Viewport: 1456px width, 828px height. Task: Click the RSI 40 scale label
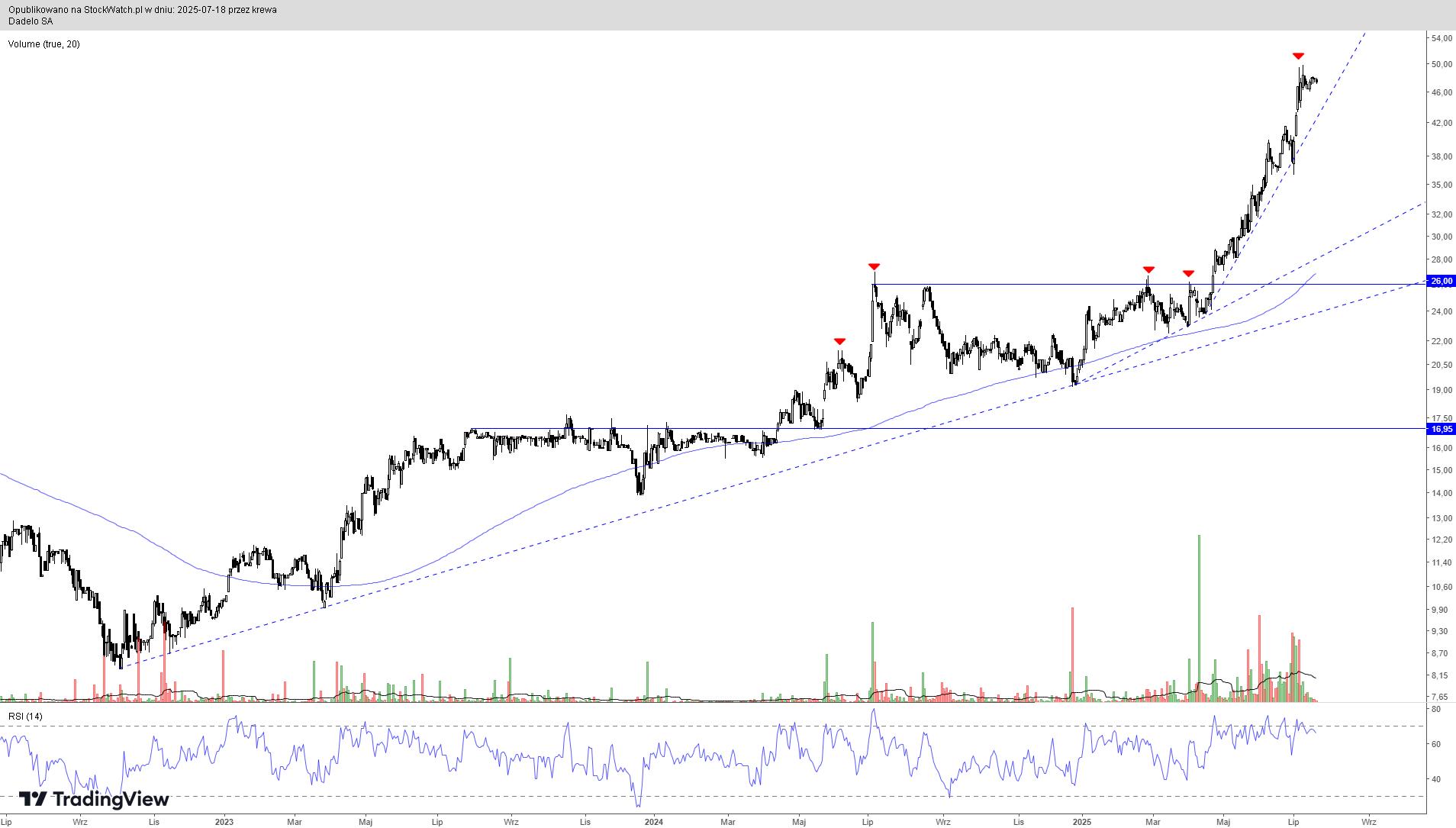point(1435,779)
